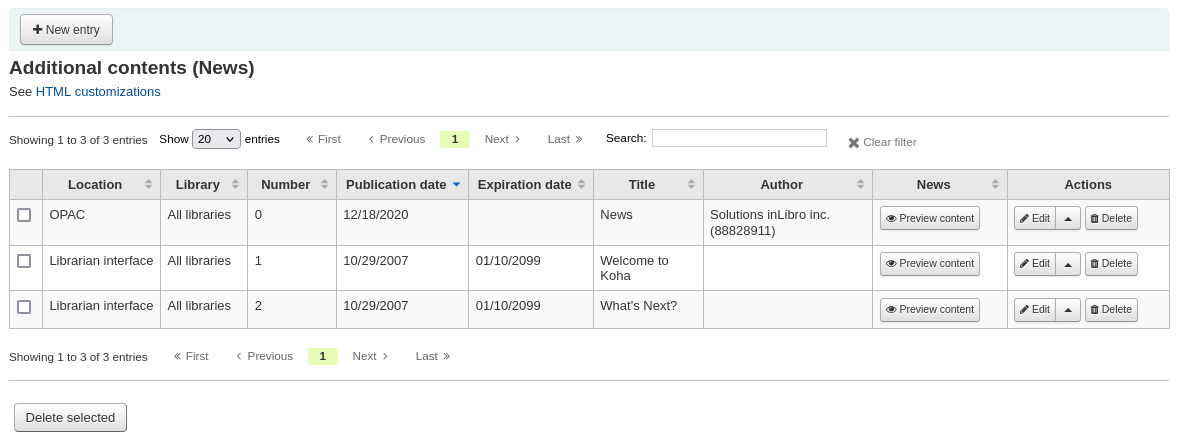
Task: Click the Clear filter X icon
Action: point(854,143)
